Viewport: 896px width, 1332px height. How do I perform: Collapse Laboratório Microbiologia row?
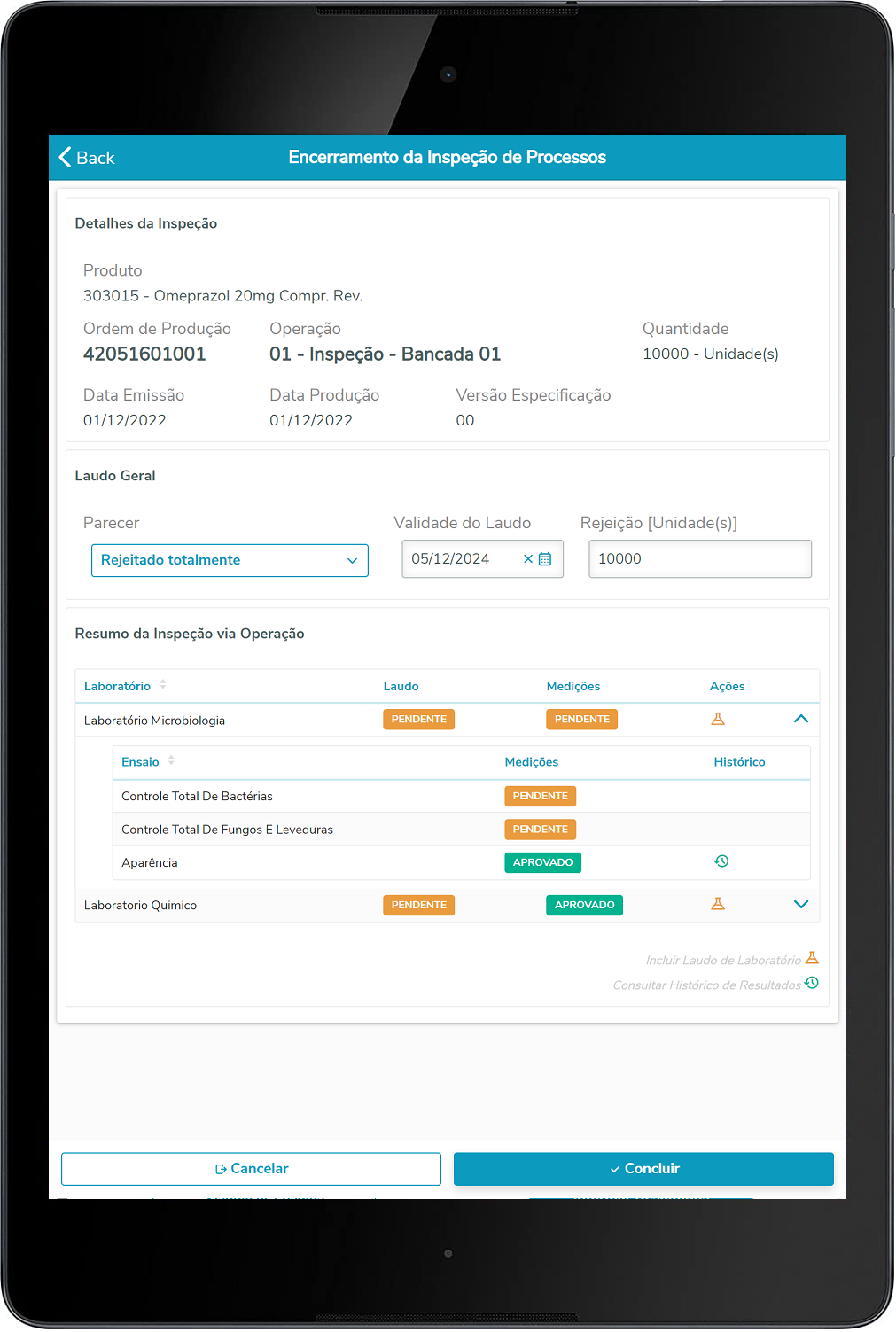[801, 719]
